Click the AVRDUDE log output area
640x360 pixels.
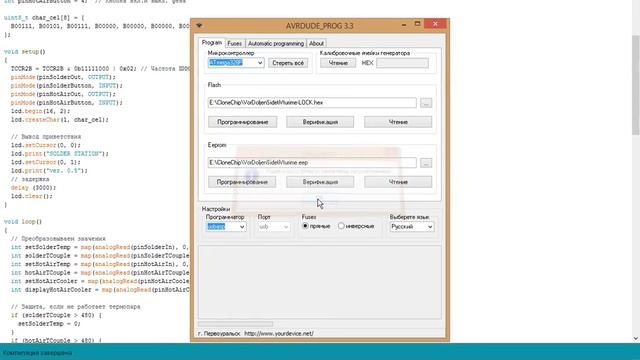pyautogui.click(x=320, y=282)
